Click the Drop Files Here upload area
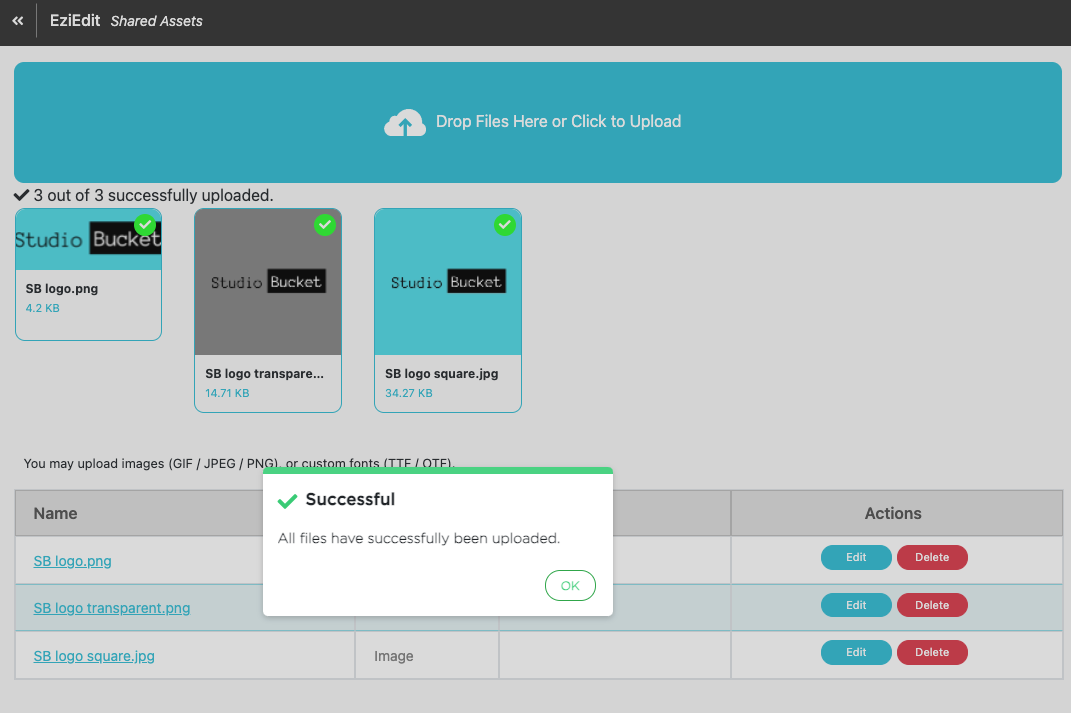 (x=538, y=122)
